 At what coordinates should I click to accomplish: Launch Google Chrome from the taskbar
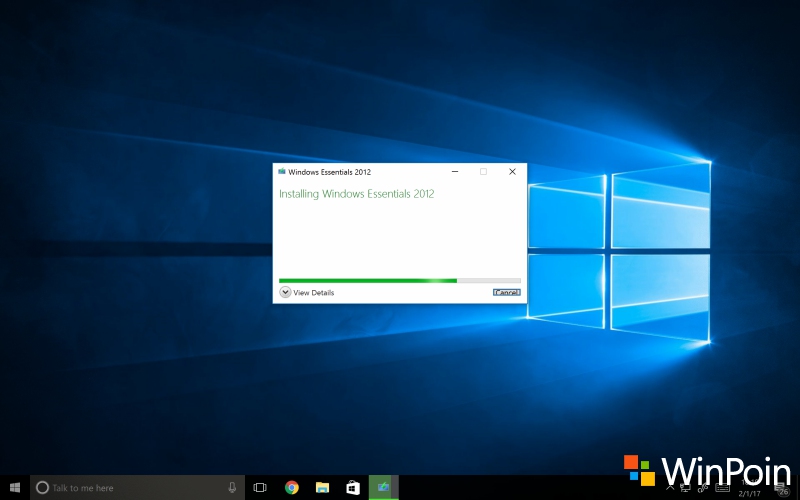coord(292,488)
